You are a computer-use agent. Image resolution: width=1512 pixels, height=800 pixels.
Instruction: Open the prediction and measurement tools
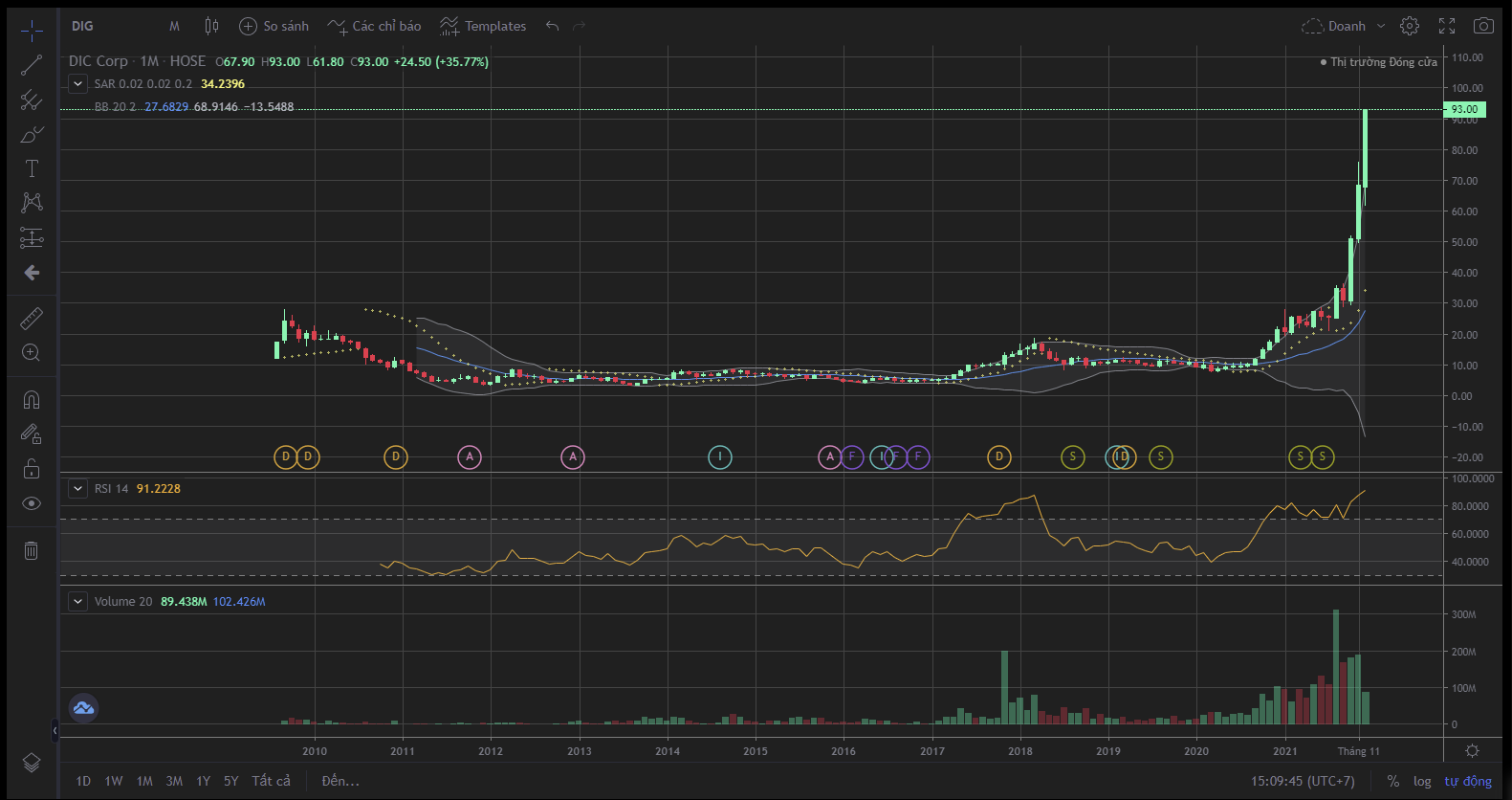click(x=32, y=237)
